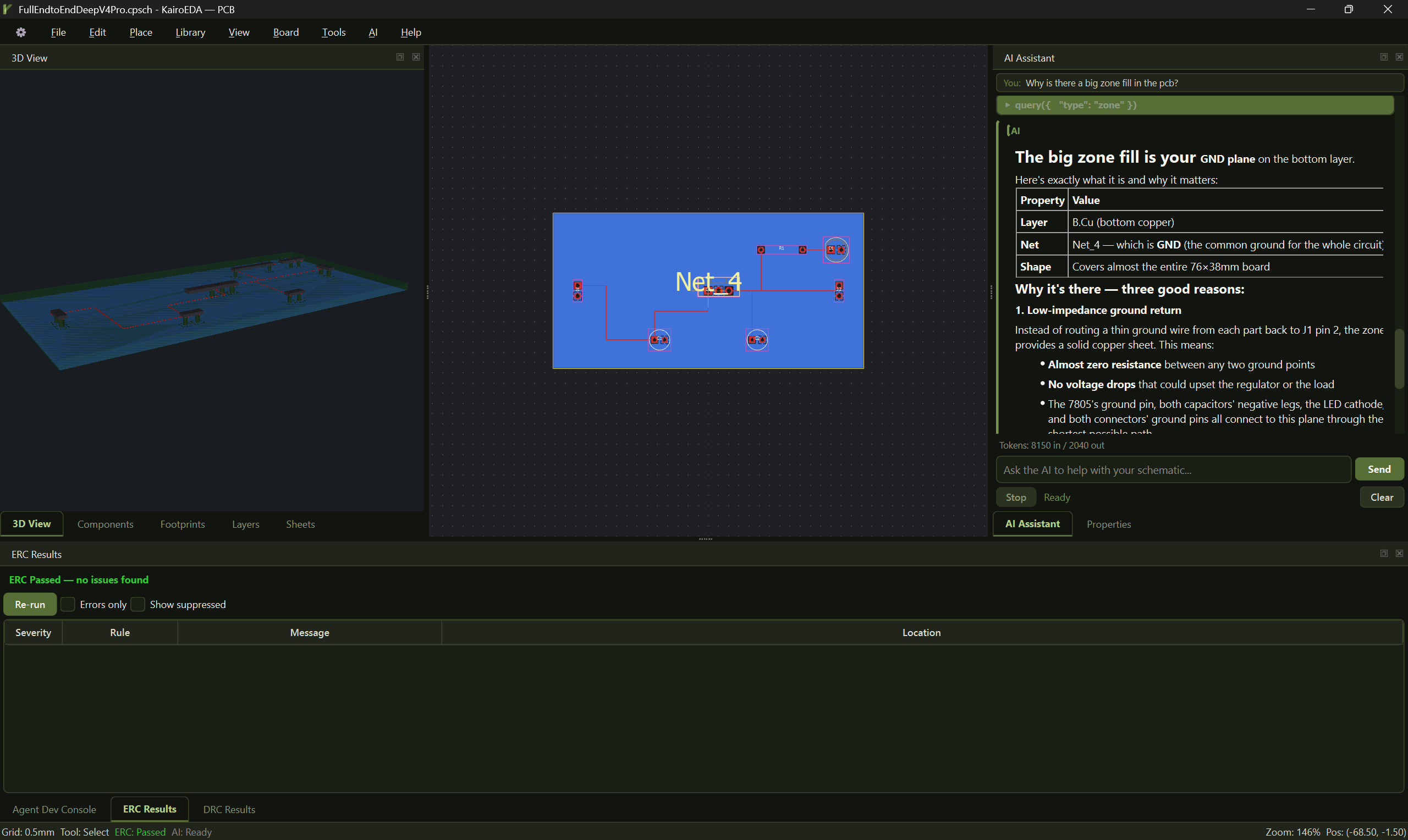Restore down the KairoEDA window
The image size is (1408, 840).
pyautogui.click(x=1349, y=9)
